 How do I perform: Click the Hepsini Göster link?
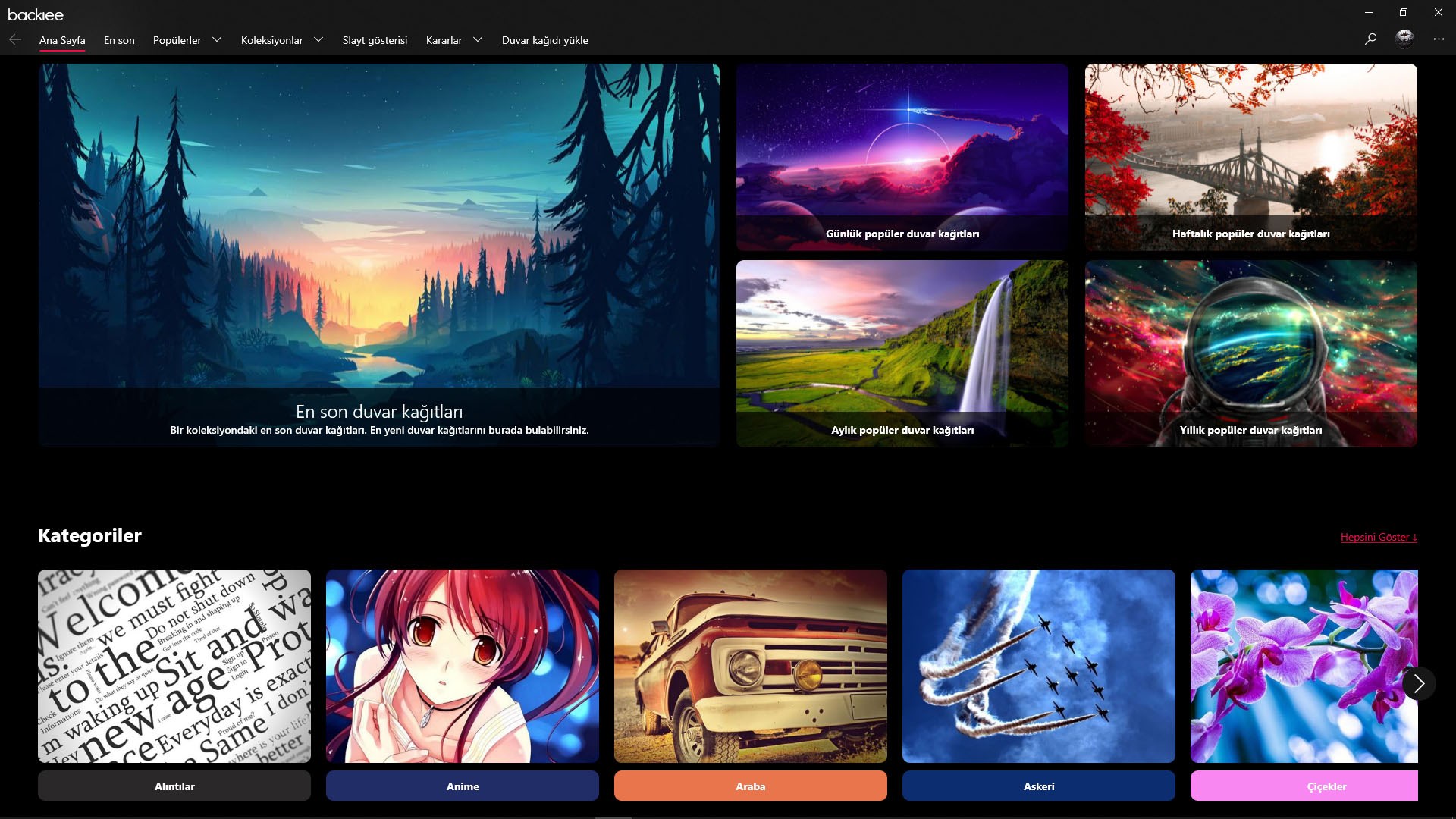pyautogui.click(x=1378, y=537)
